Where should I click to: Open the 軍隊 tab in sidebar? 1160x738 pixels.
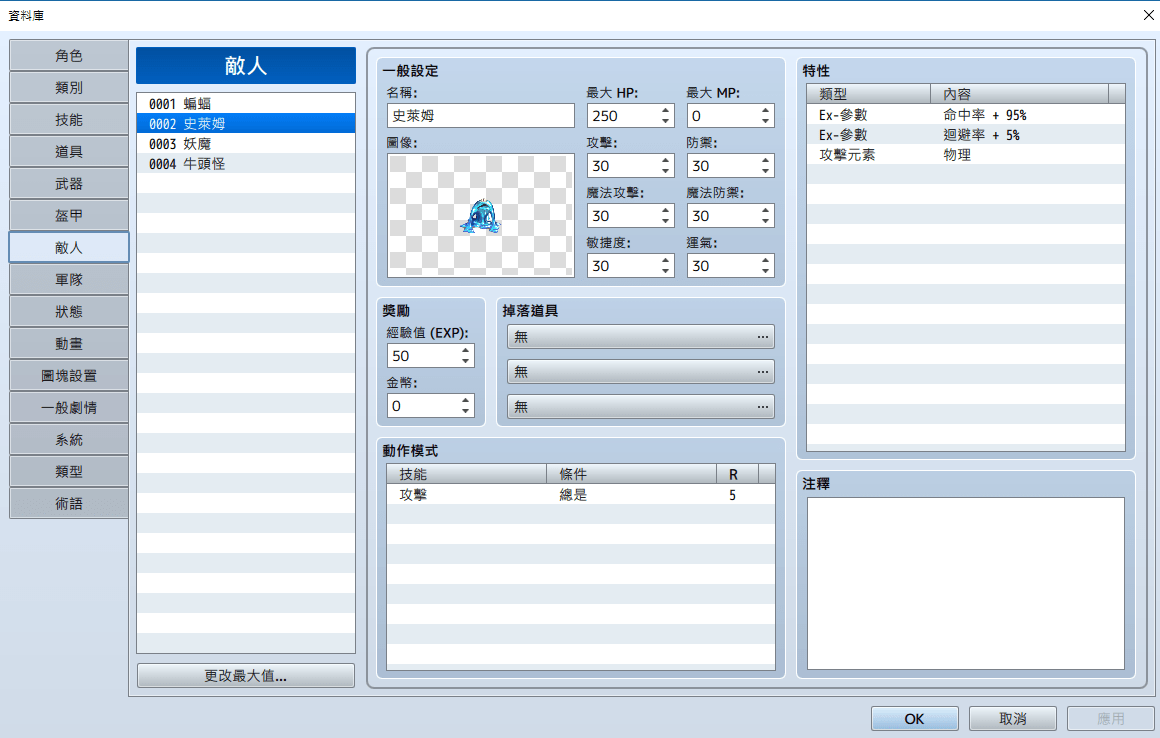point(69,280)
